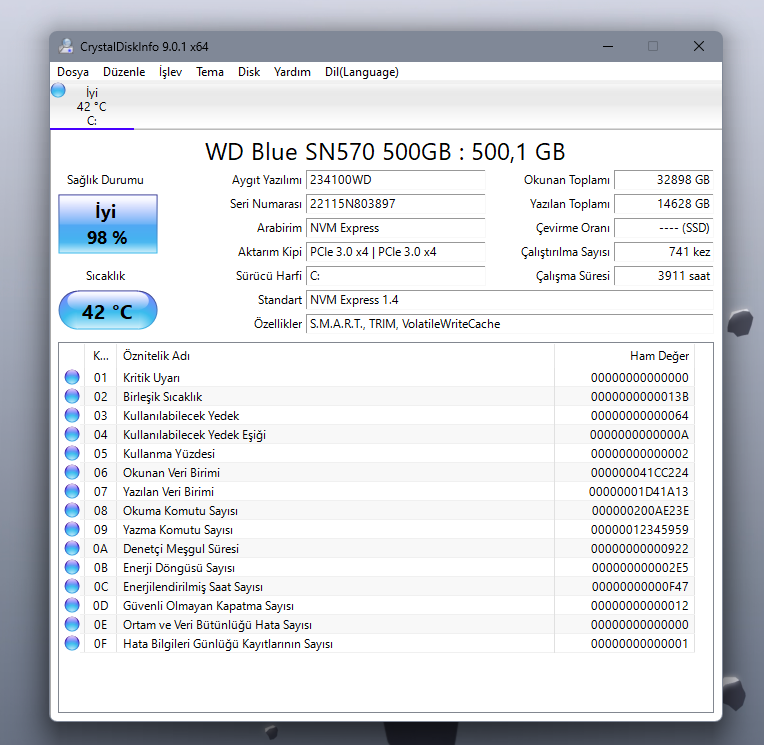Open the Disk menu
This screenshot has height=745, width=764.
(x=248, y=72)
